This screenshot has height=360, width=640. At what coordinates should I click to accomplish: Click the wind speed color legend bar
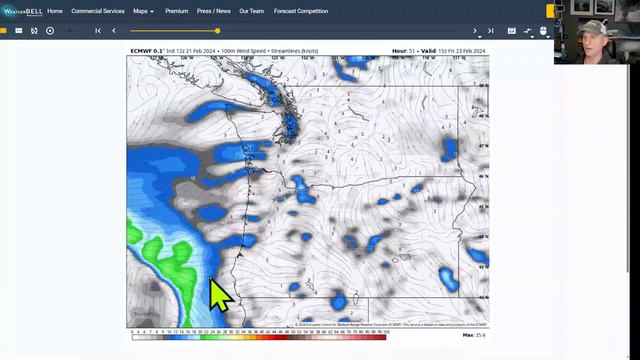(259, 337)
